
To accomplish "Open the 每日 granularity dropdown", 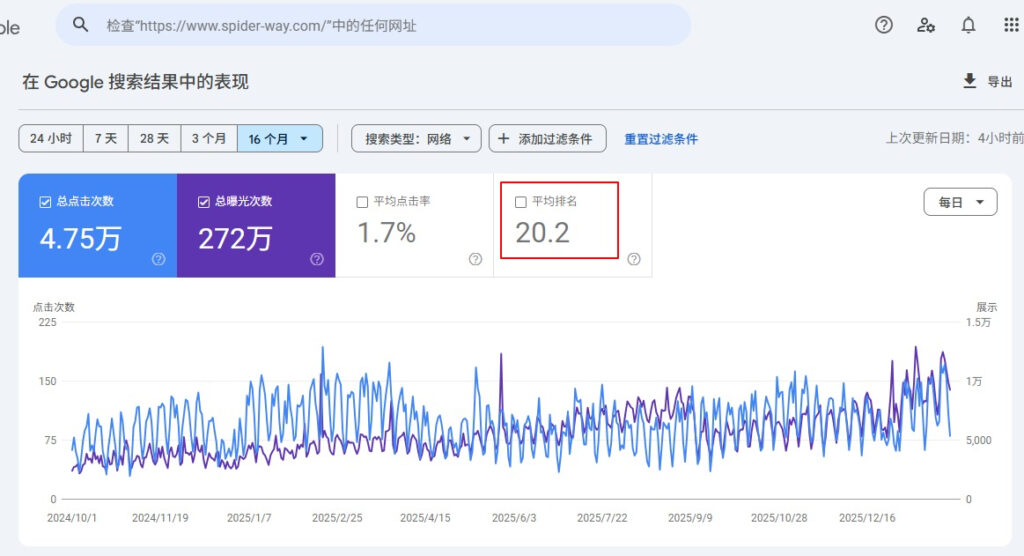I will coord(960,202).
